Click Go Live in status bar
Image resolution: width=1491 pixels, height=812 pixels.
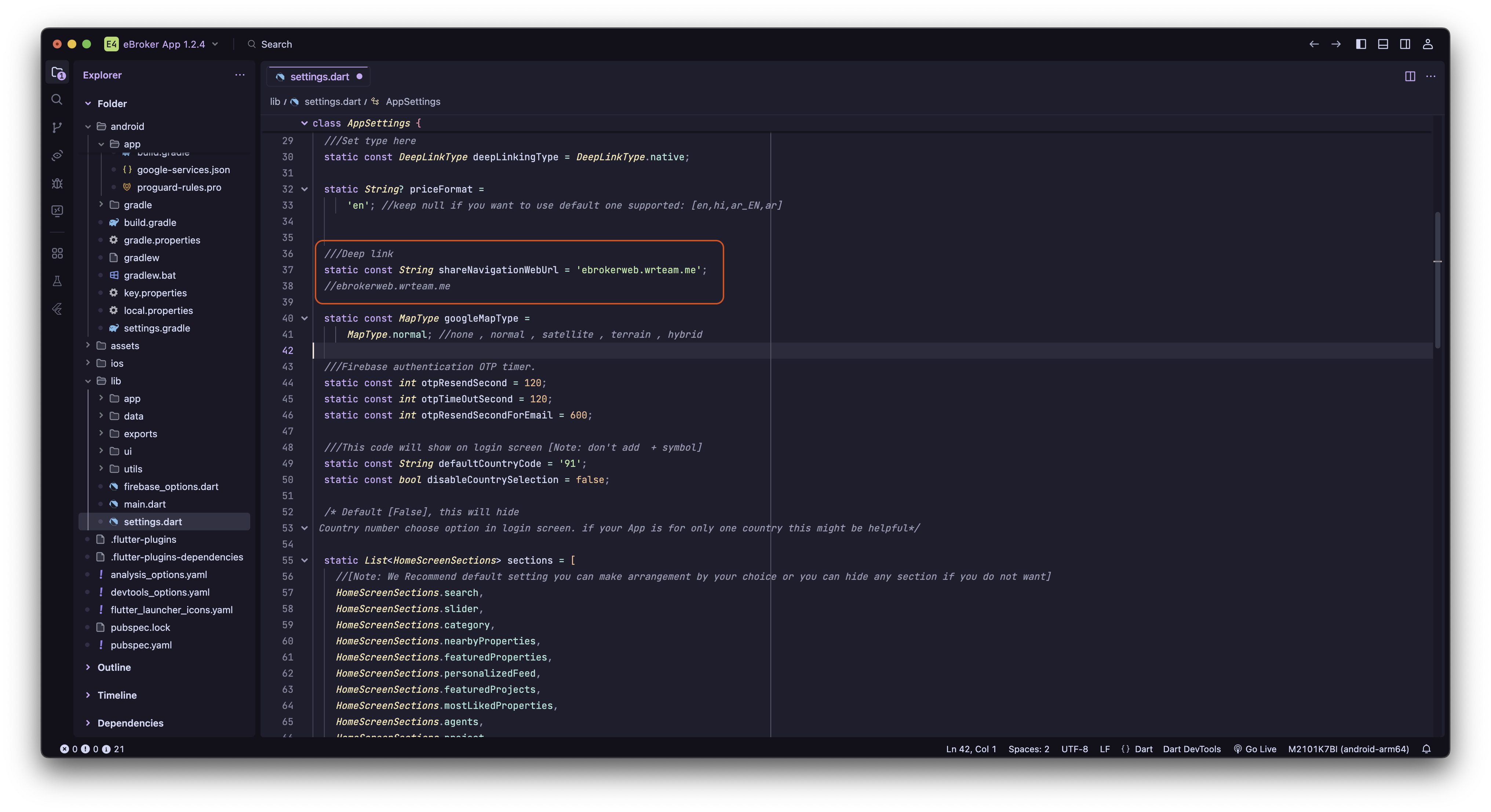(1255, 749)
